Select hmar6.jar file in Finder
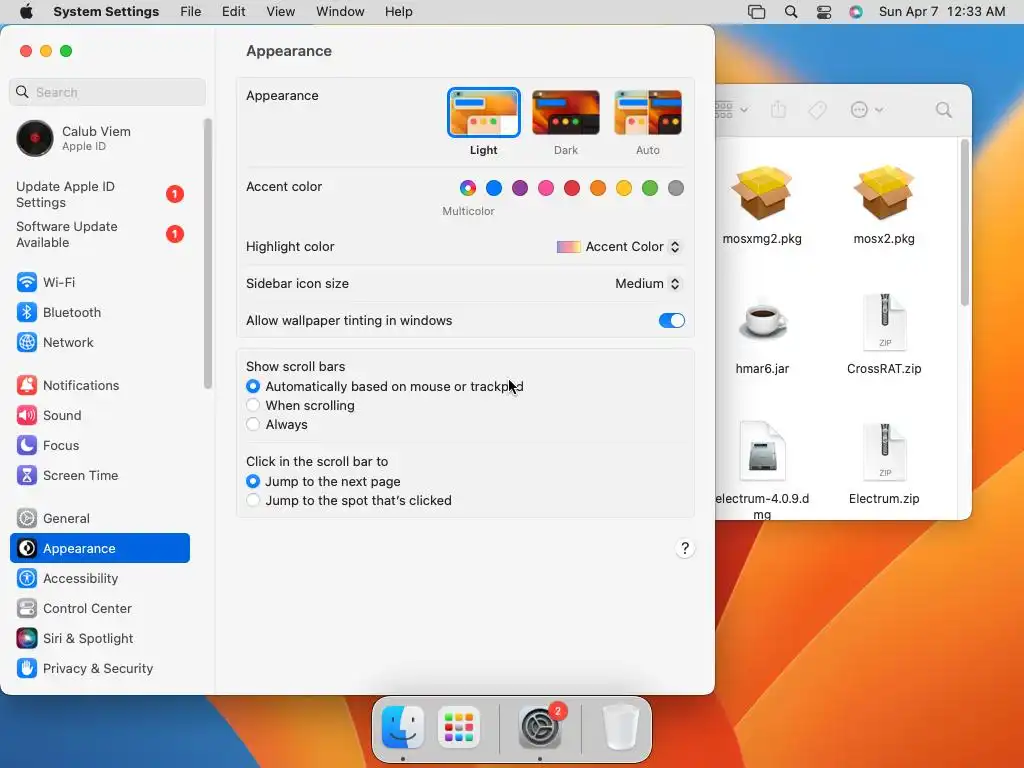The image size is (1024, 768). [x=762, y=335]
